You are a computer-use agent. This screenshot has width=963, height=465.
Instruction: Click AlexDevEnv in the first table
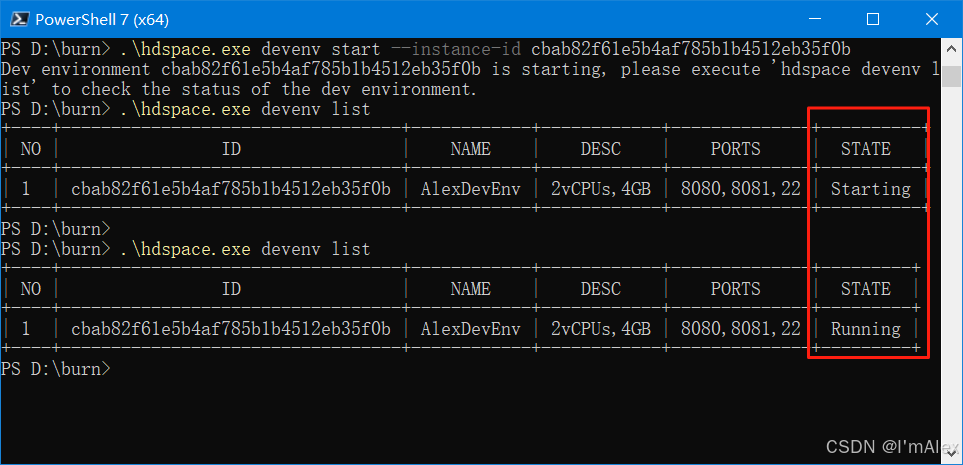tap(470, 189)
